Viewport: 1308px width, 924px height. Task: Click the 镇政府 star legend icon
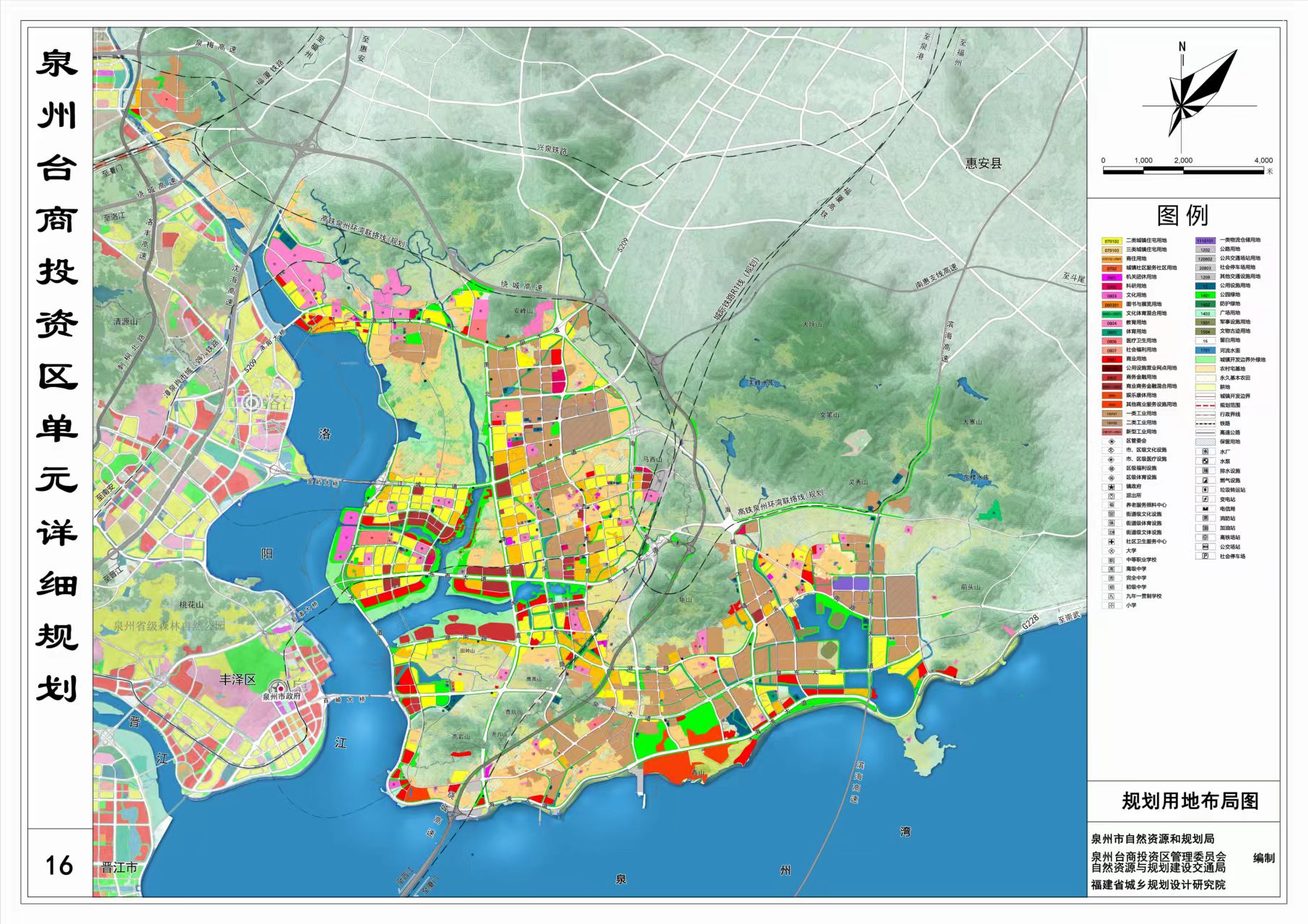click(1112, 487)
